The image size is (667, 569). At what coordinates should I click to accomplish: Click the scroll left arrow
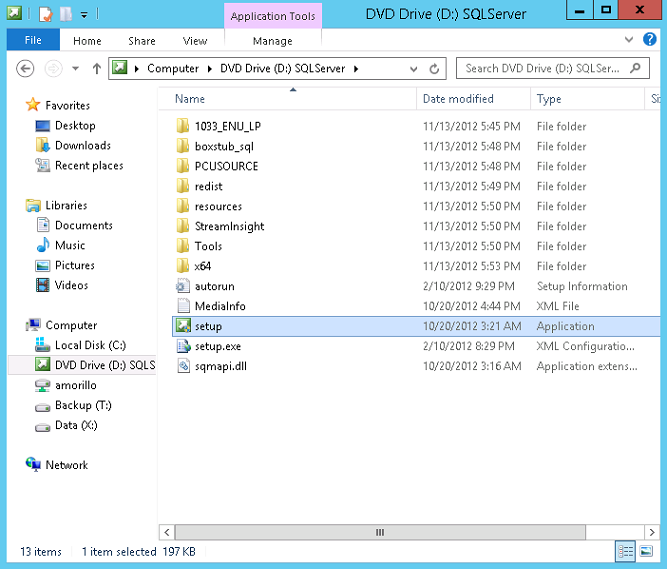pyautogui.click(x=167, y=532)
